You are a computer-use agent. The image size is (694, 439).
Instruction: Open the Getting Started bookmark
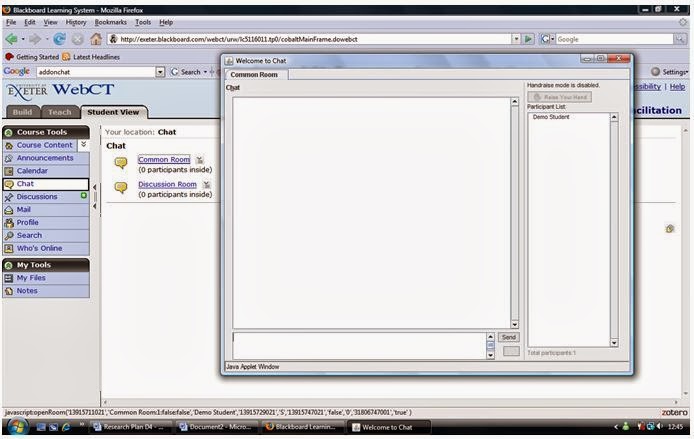click(32, 57)
